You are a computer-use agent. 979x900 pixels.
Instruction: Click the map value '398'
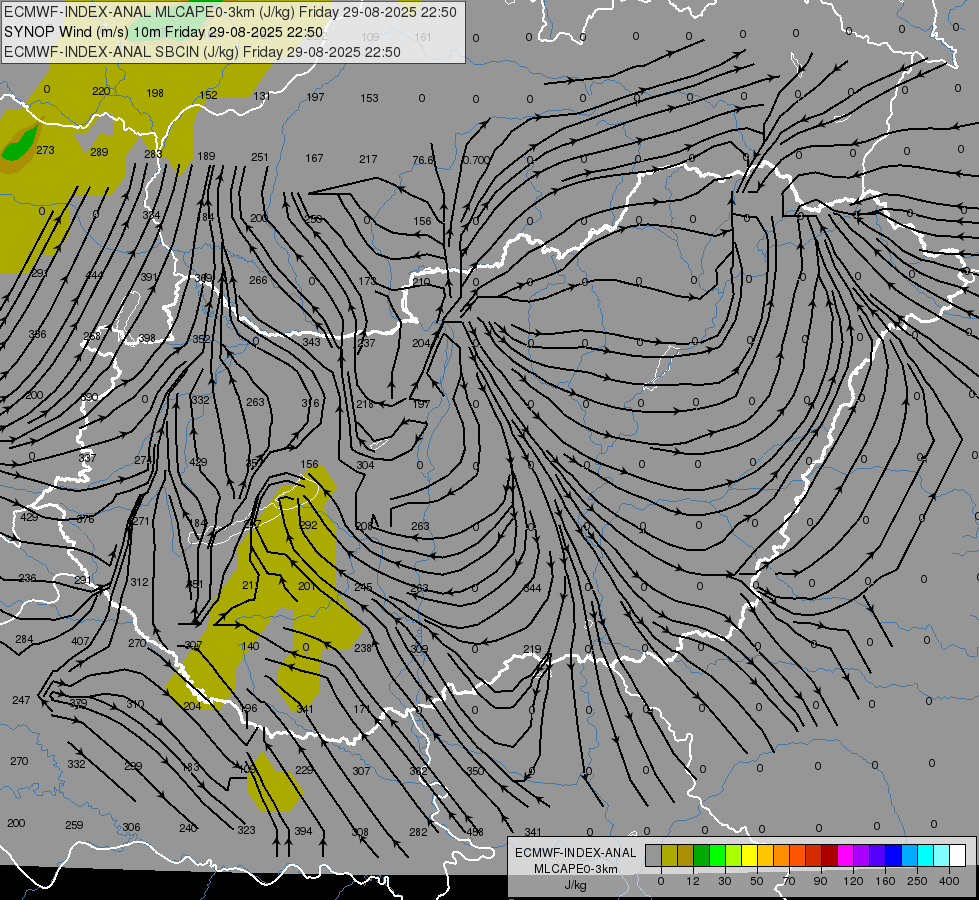click(x=147, y=339)
